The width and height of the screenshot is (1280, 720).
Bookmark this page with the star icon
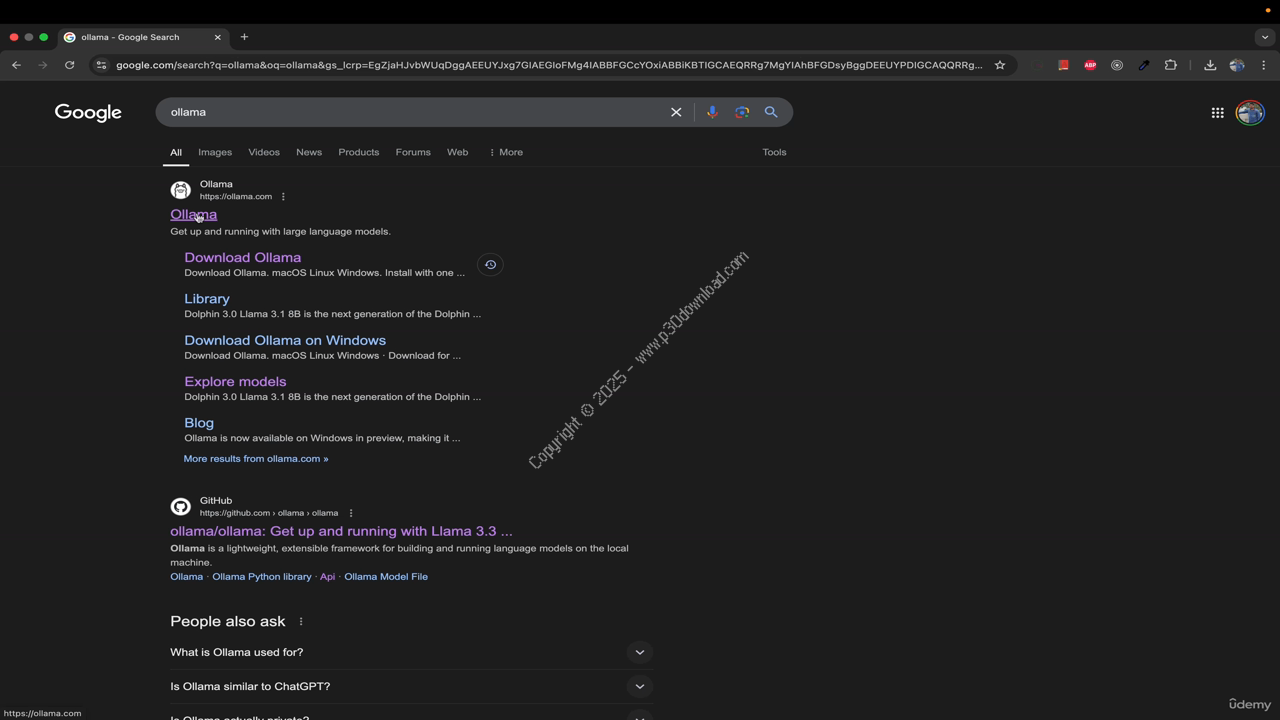999,65
